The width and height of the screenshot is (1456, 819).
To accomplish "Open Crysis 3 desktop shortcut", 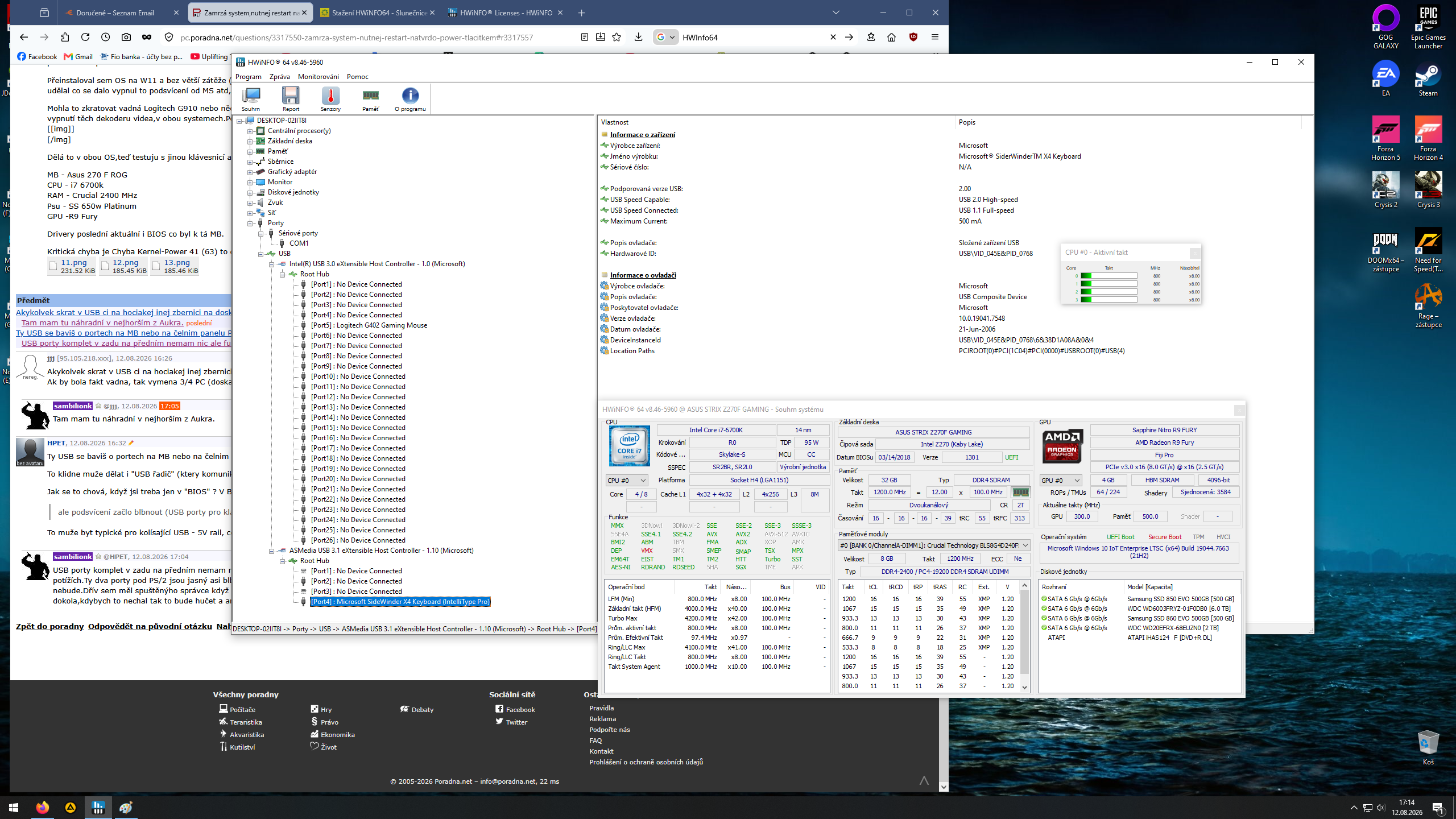I will (x=1428, y=191).
